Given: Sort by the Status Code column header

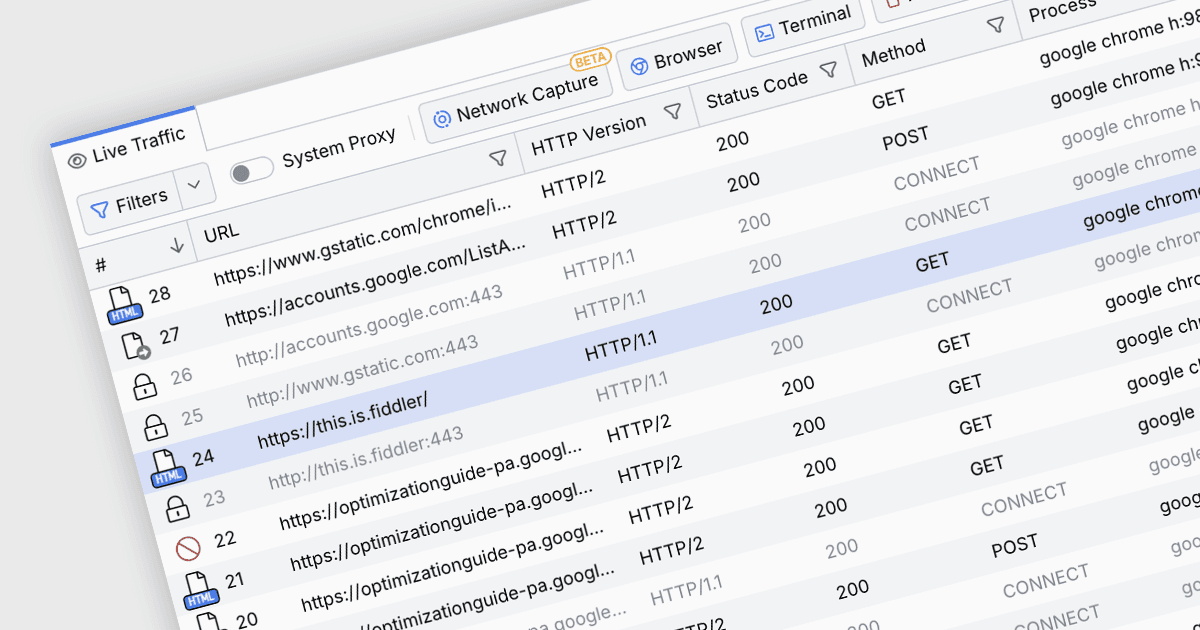Looking at the screenshot, I should (x=757, y=89).
